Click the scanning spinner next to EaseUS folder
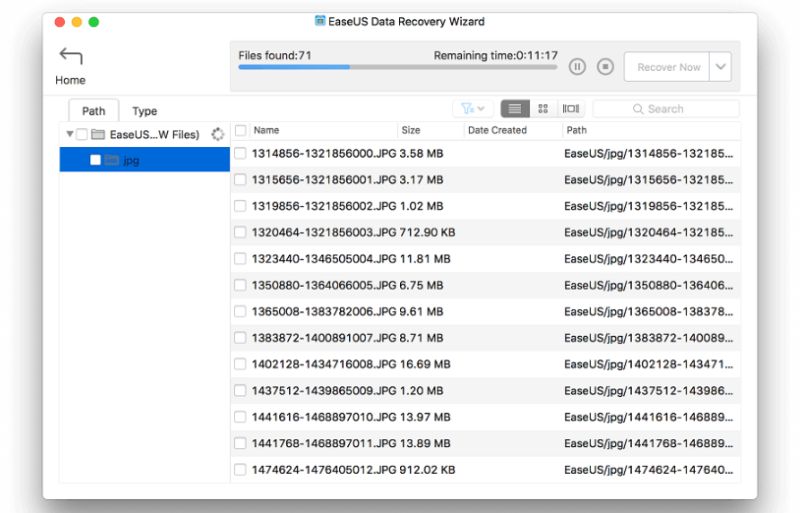Screen dimensions: 800x513 pyautogui.click(x=218, y=134)
